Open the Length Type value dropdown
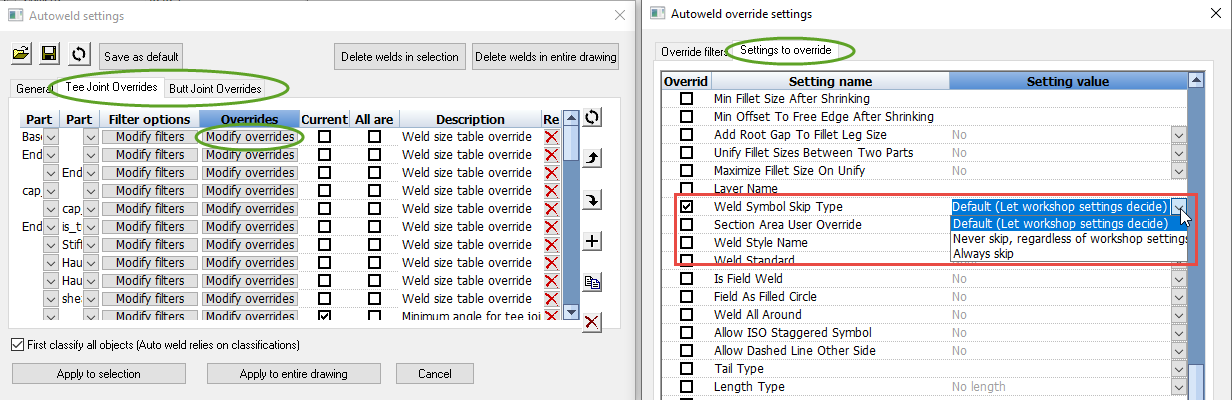Image resolution: width=1232 pixels, height=400 pixels. [x=1177, y=387]
